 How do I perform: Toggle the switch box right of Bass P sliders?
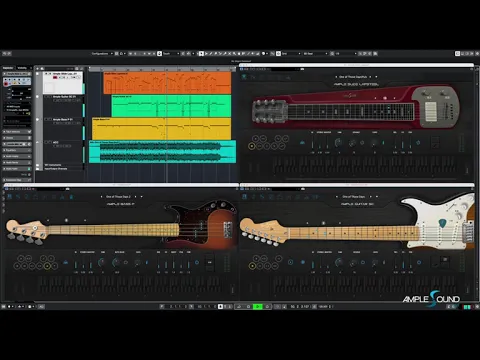(209, 262)
